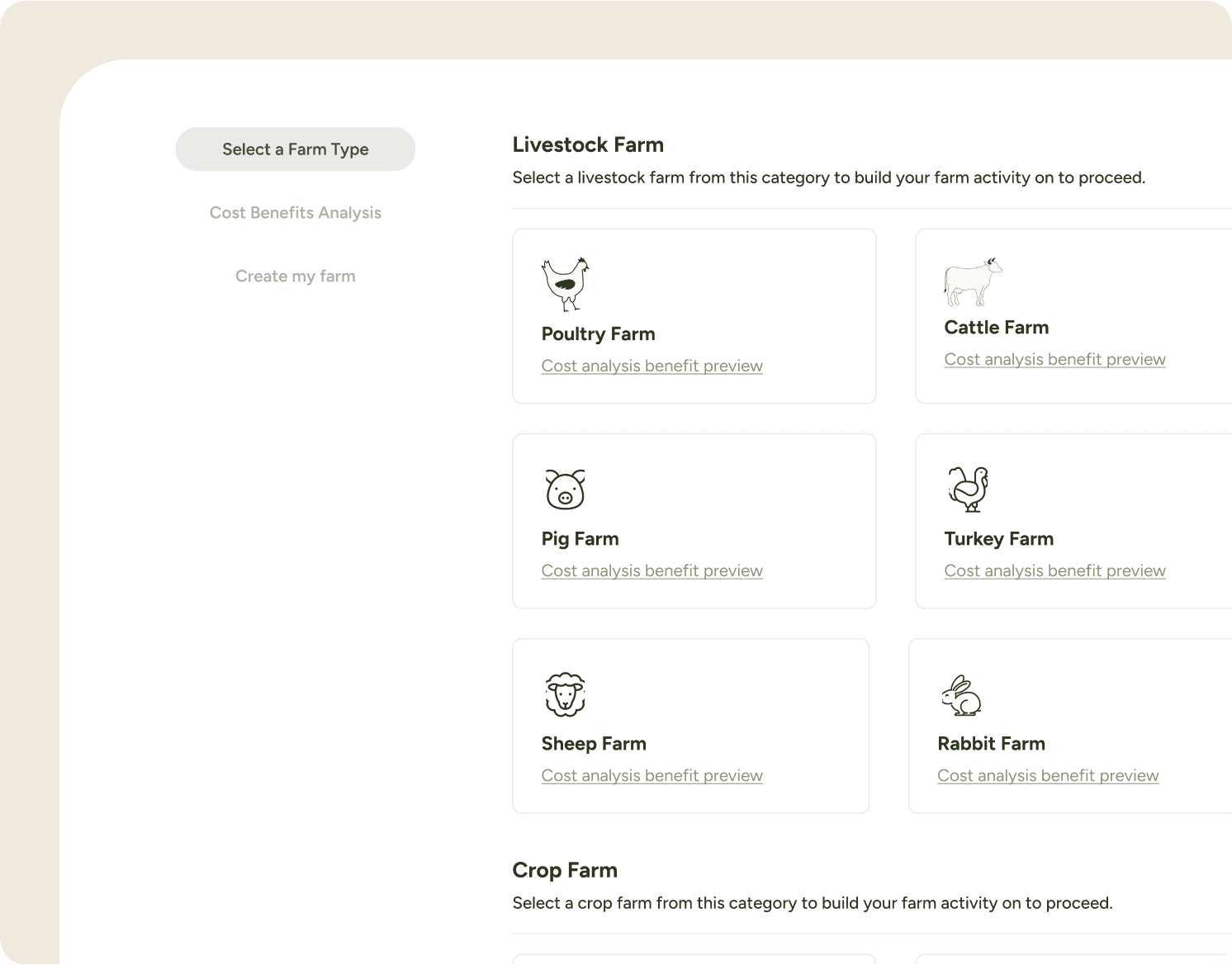Open Poultry Farm cost analysis benefit preview
The height and width of the screenshot is (965, 1232).
pos(652,366)
